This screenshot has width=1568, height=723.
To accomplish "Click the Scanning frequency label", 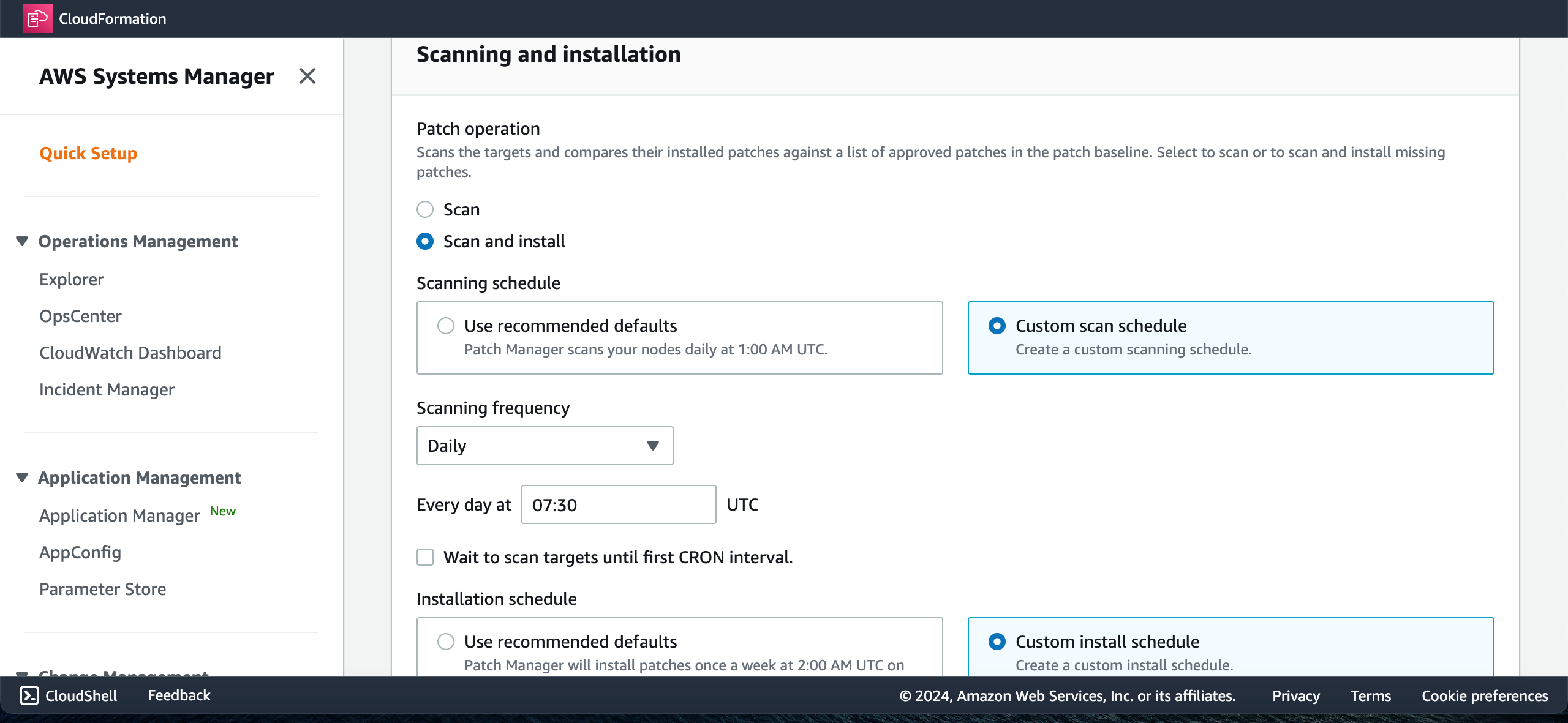I will coord(493,408).
